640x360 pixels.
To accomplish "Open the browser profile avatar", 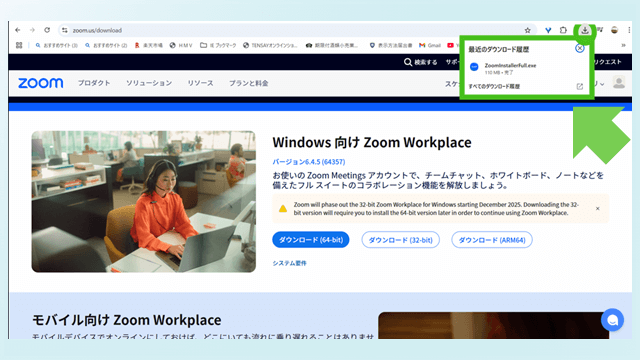I will (614, 30).
